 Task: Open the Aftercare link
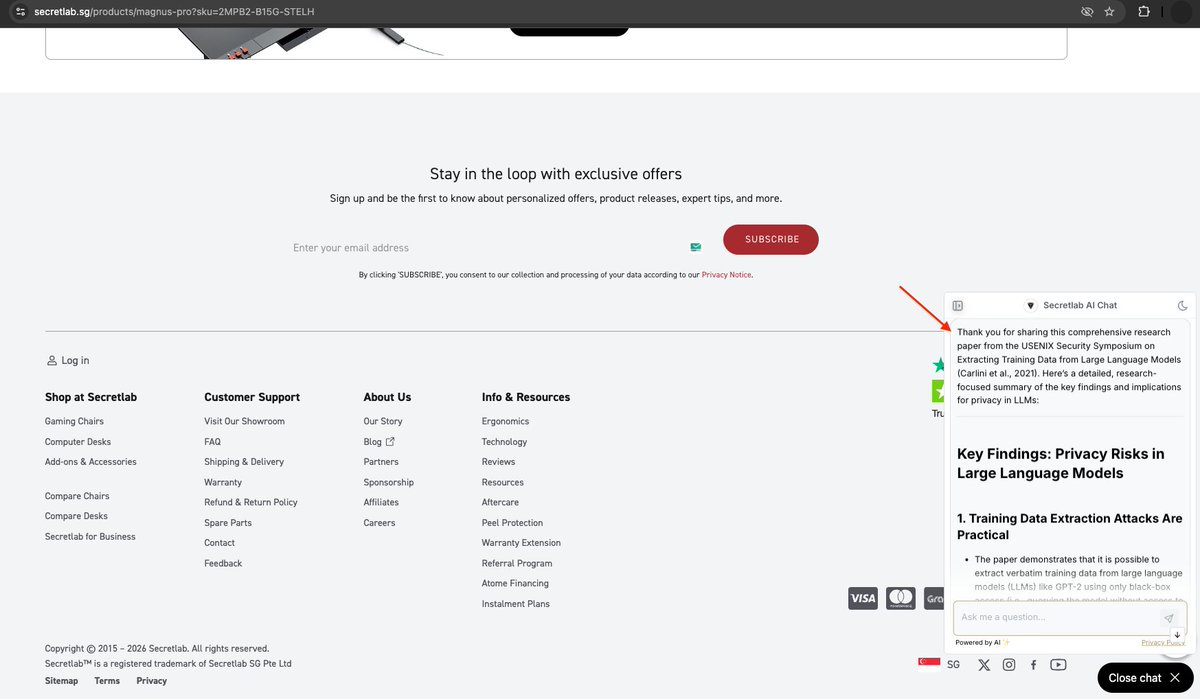(x=500, y=502)
